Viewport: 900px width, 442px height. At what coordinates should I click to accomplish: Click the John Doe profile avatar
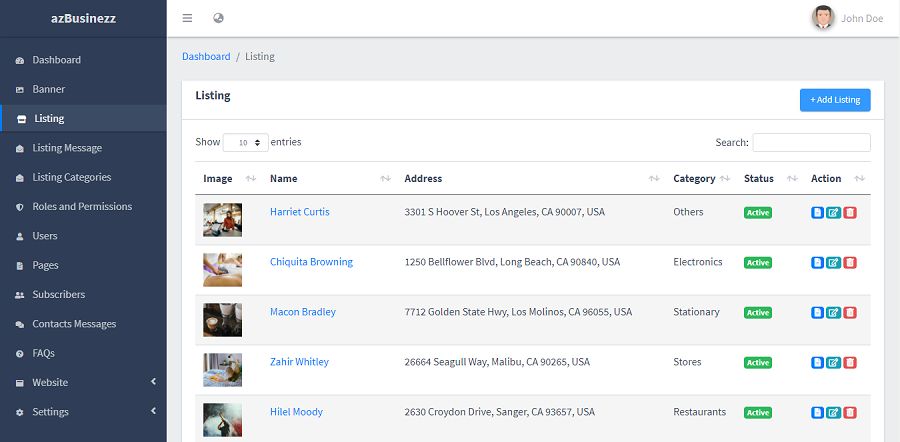pos(823,18)
